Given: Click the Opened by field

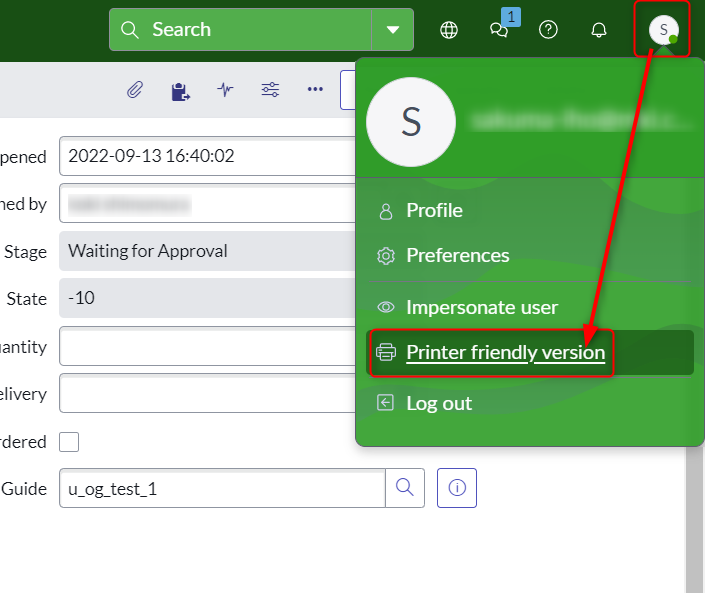Looking at the screenshot, I should coord(207,203).
